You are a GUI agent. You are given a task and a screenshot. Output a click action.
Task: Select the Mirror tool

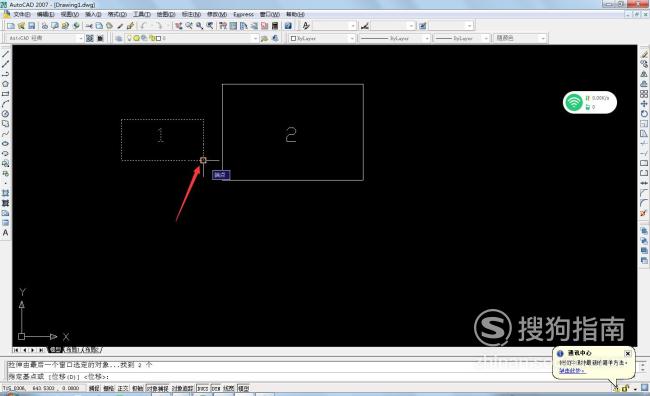pyautogui.click(x=644, y=74)
